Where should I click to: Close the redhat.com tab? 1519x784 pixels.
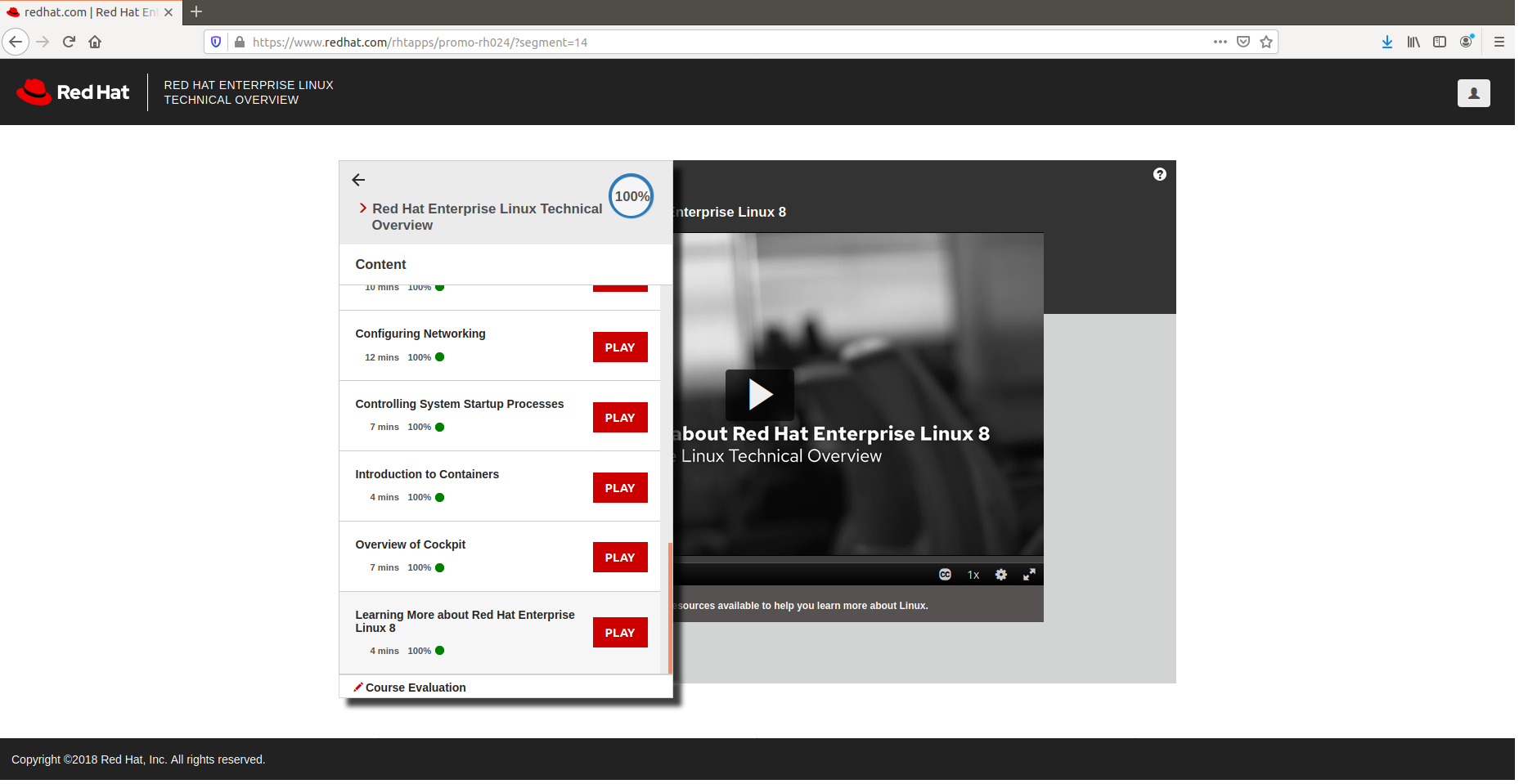(169, 12)
